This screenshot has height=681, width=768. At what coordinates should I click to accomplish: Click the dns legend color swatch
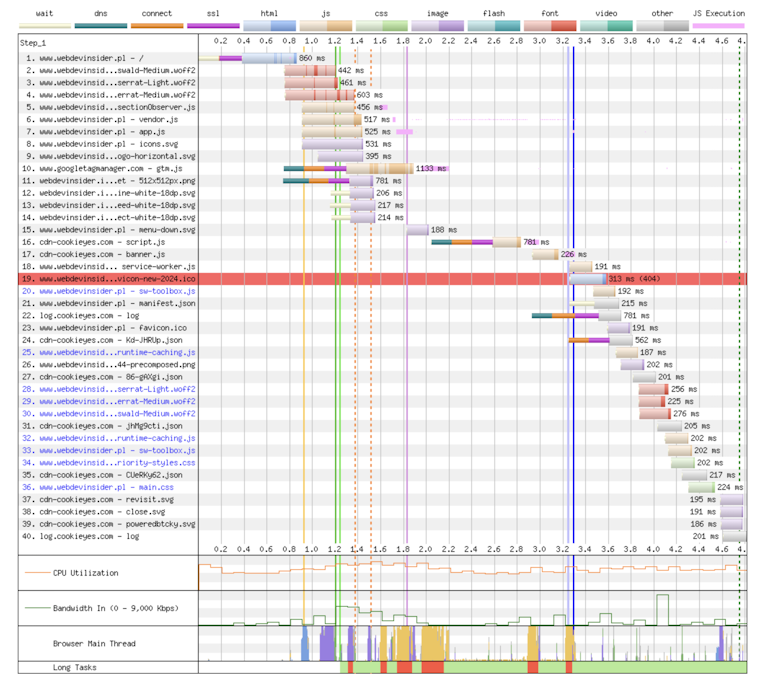tap(100, 25)
